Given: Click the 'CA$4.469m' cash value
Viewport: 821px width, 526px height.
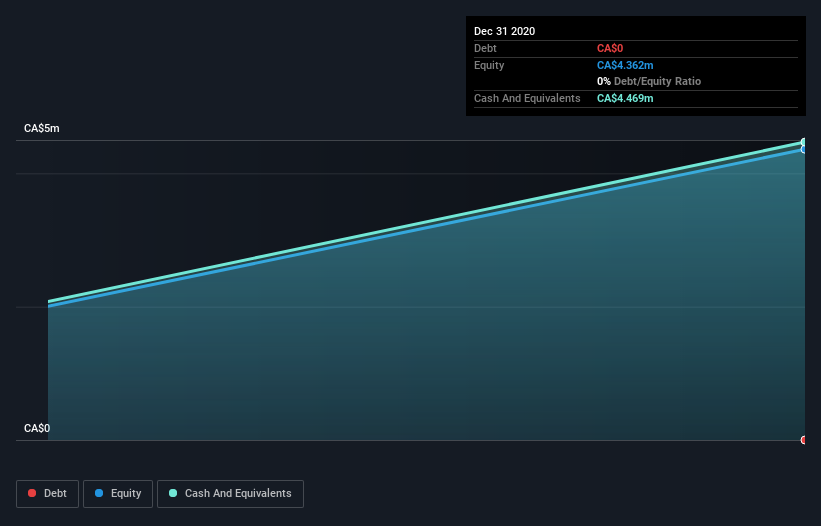Looking at the screenshot, I should [x=625, y=98].
